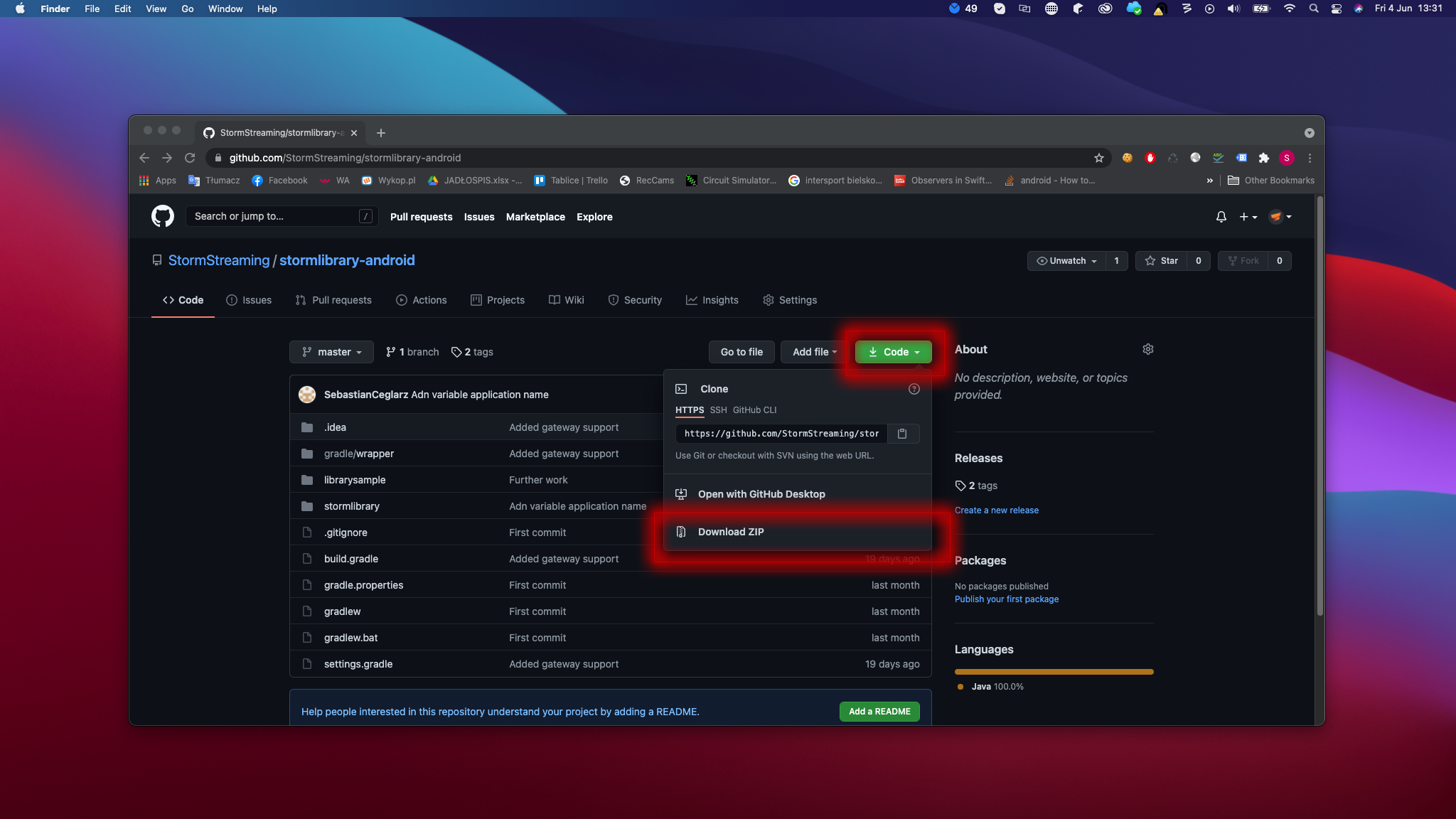Star the repository
1456x819 pixels.
point(1162,261)
